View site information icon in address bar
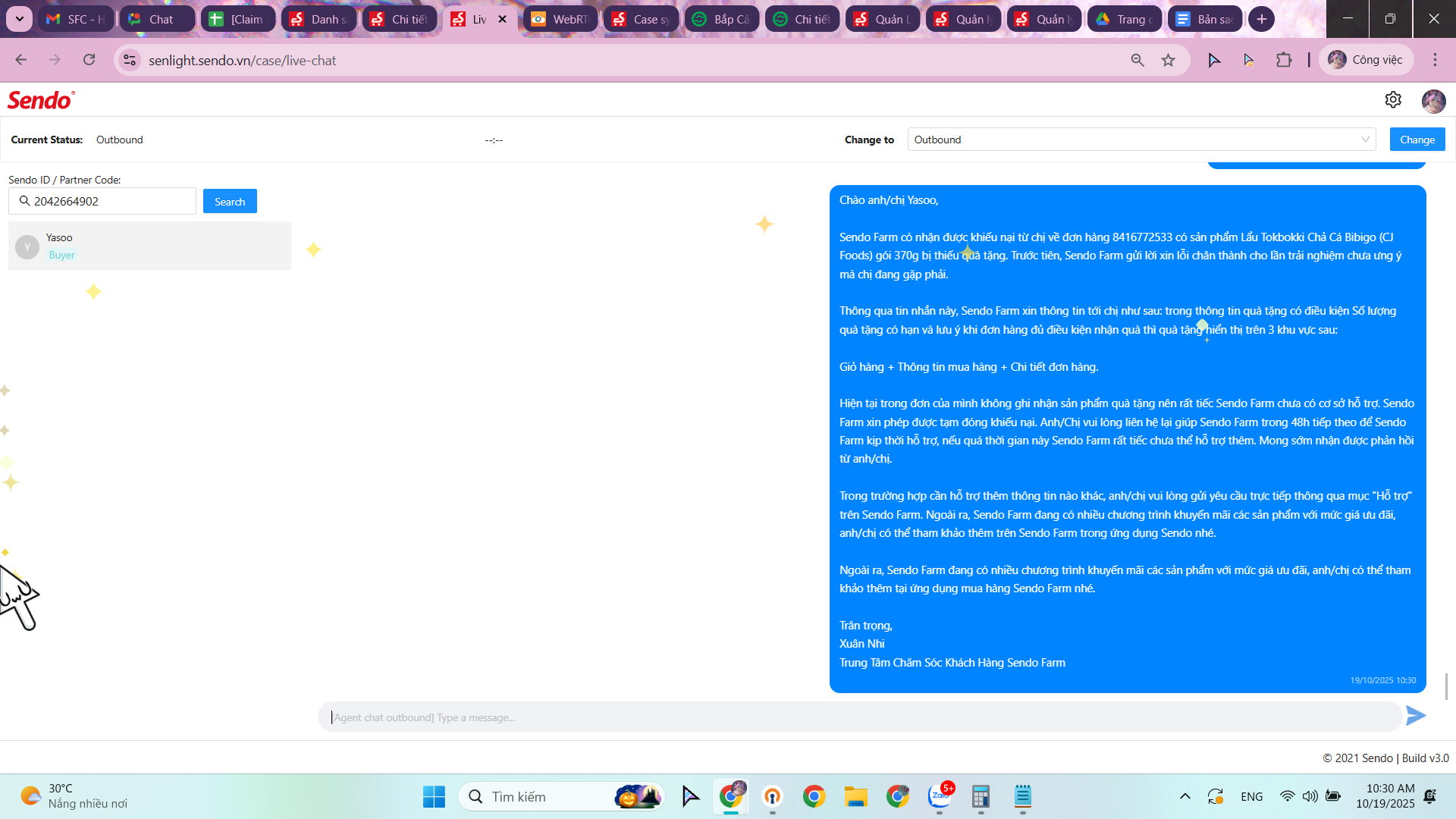 [130, 60]
